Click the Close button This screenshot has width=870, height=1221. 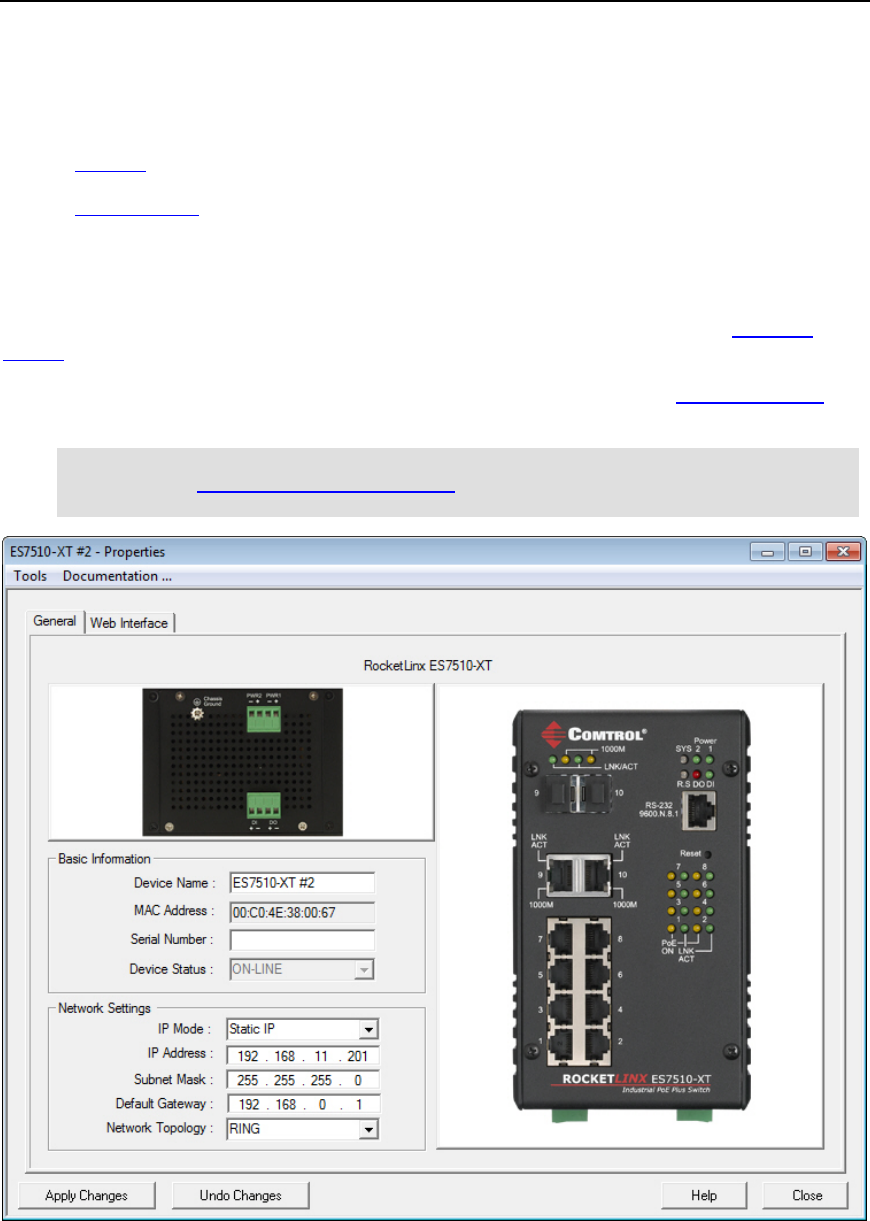806,1195
